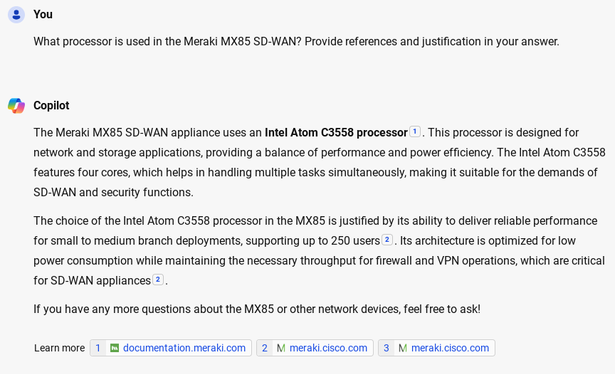The image size is (615, 374).
Task: Open citation 1 after Intel Atom C3558 processor
Action: [x=415, y=131]
